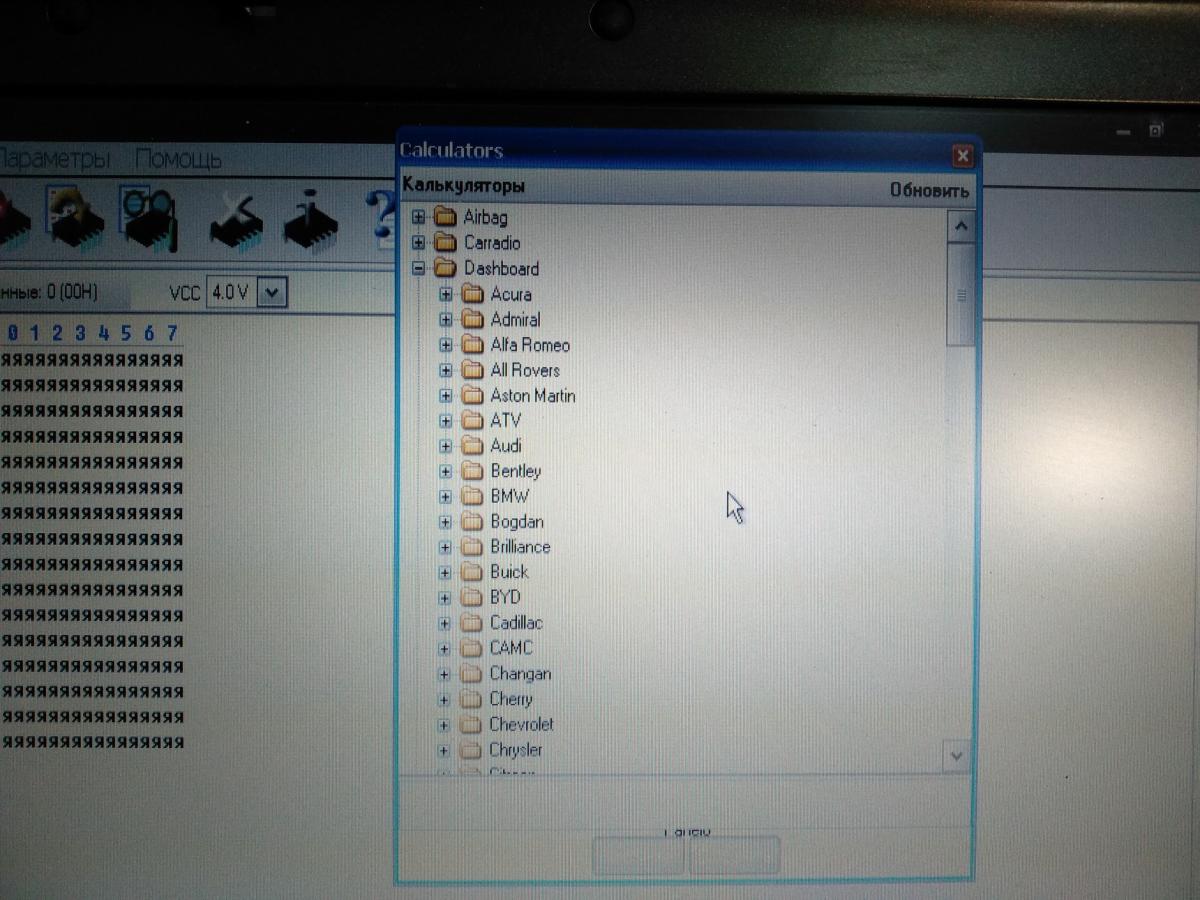Click the Carradio folder icon

[x=446, y=243]
